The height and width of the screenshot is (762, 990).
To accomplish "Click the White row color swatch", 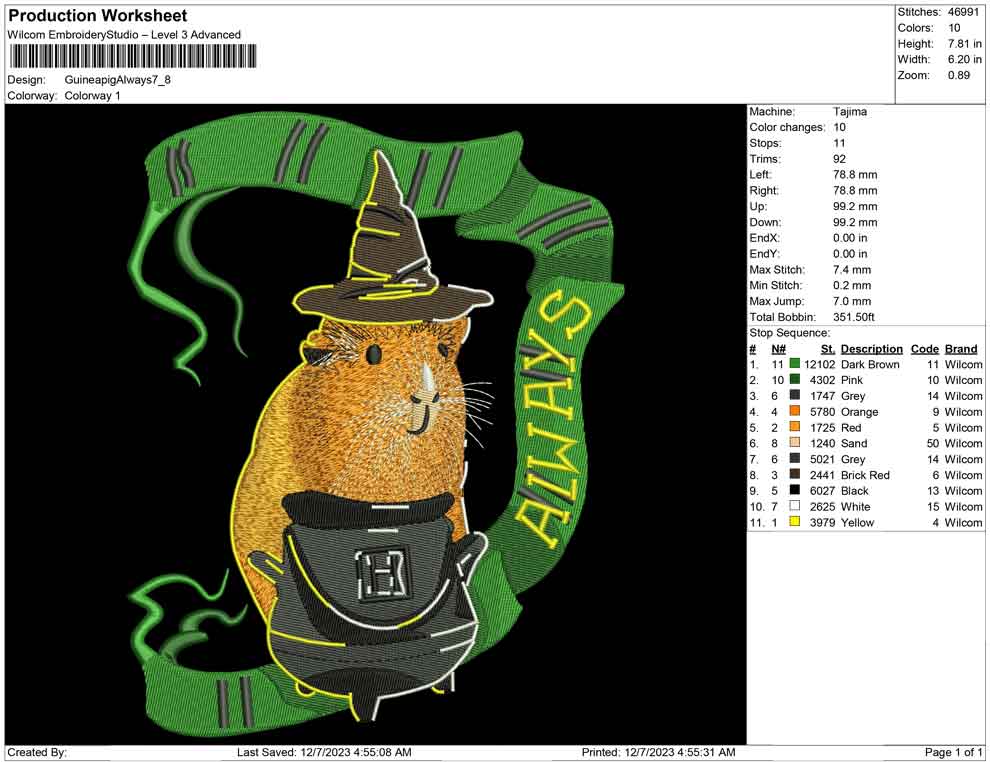I will tap(795, 506).
